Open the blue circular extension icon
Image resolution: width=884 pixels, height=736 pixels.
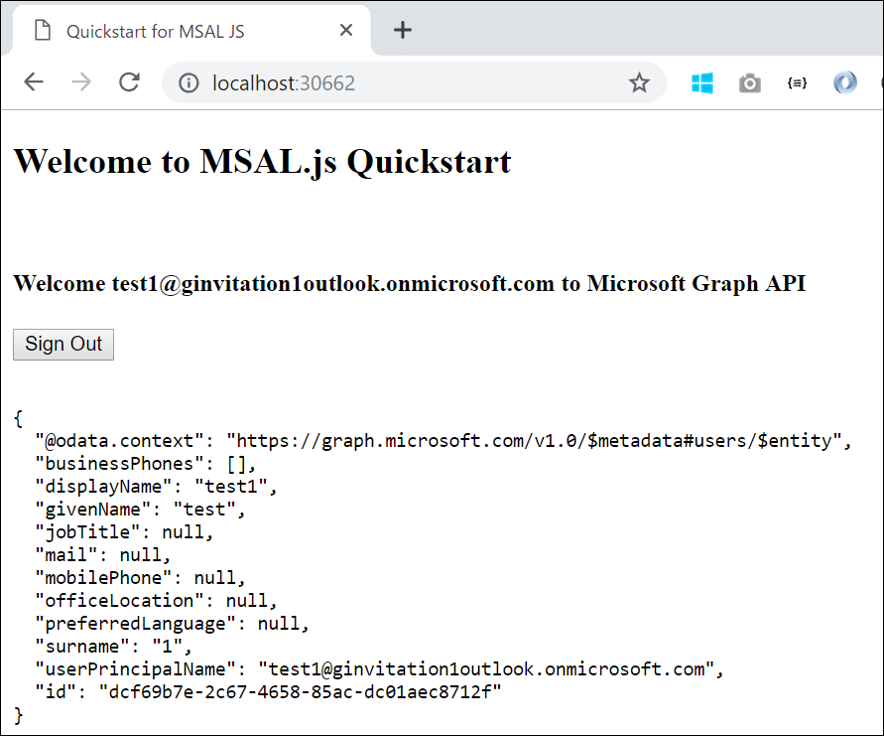tap(845, 83)
